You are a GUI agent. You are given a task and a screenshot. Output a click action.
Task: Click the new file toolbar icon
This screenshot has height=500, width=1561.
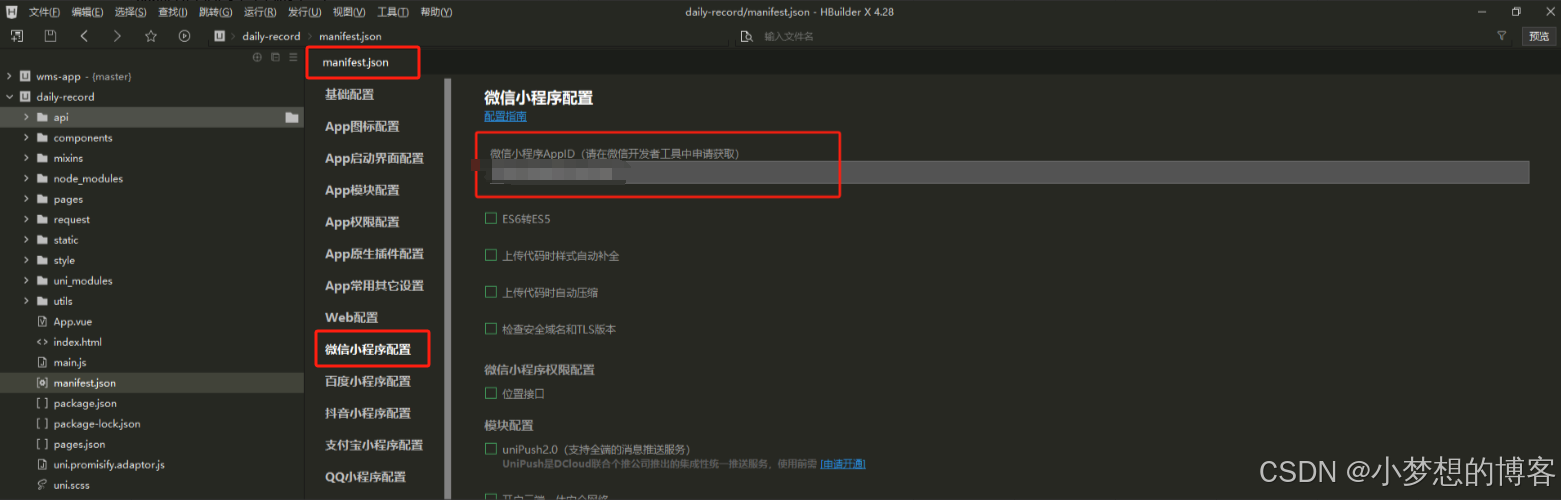[17, 36]
